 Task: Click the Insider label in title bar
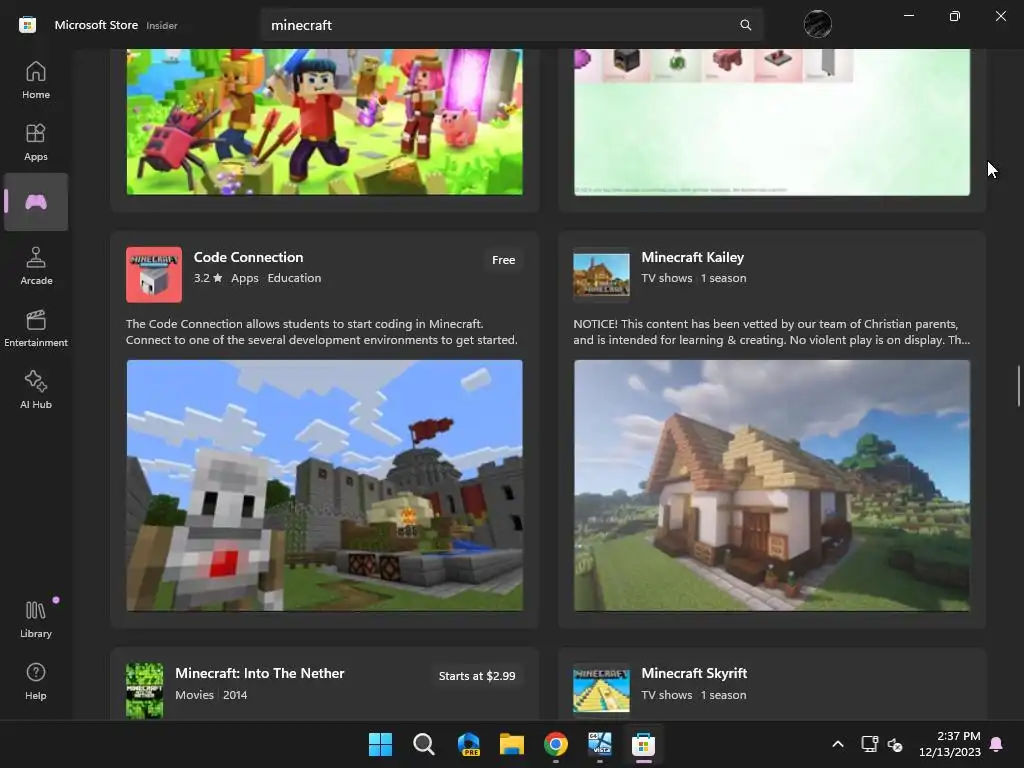pos(162,25)
